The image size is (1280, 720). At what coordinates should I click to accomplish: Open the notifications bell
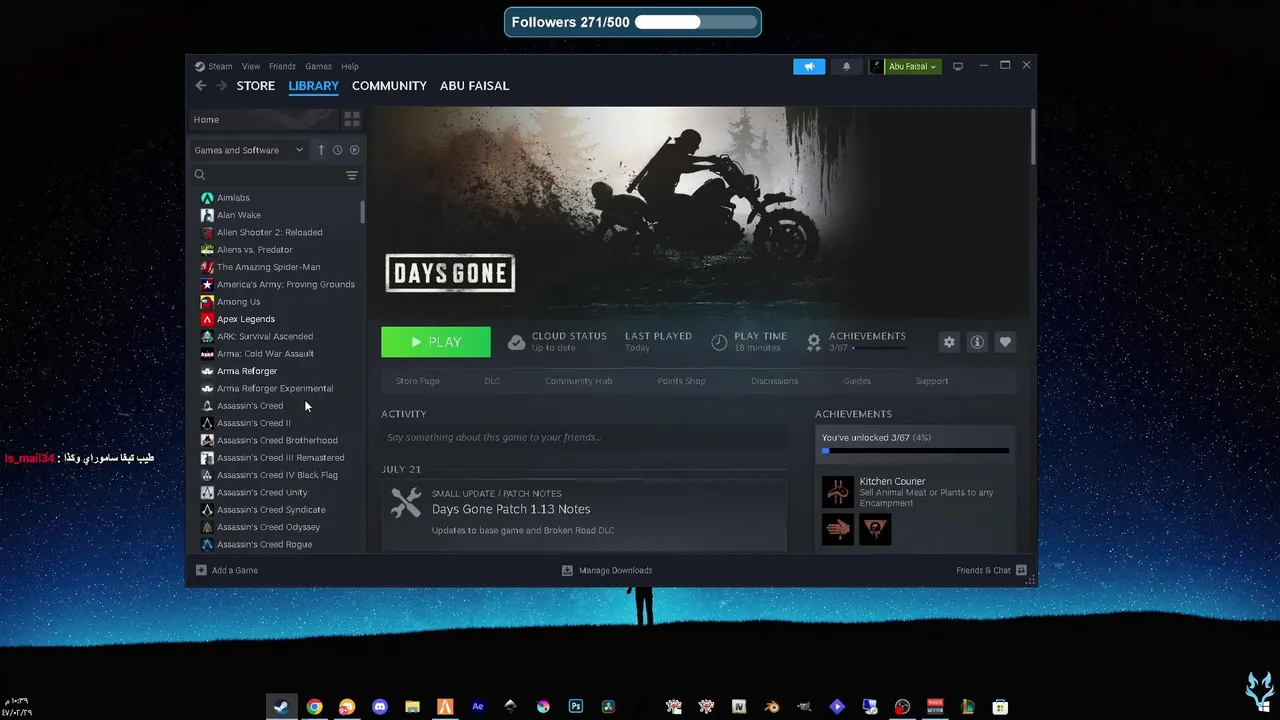click(846, 66)
